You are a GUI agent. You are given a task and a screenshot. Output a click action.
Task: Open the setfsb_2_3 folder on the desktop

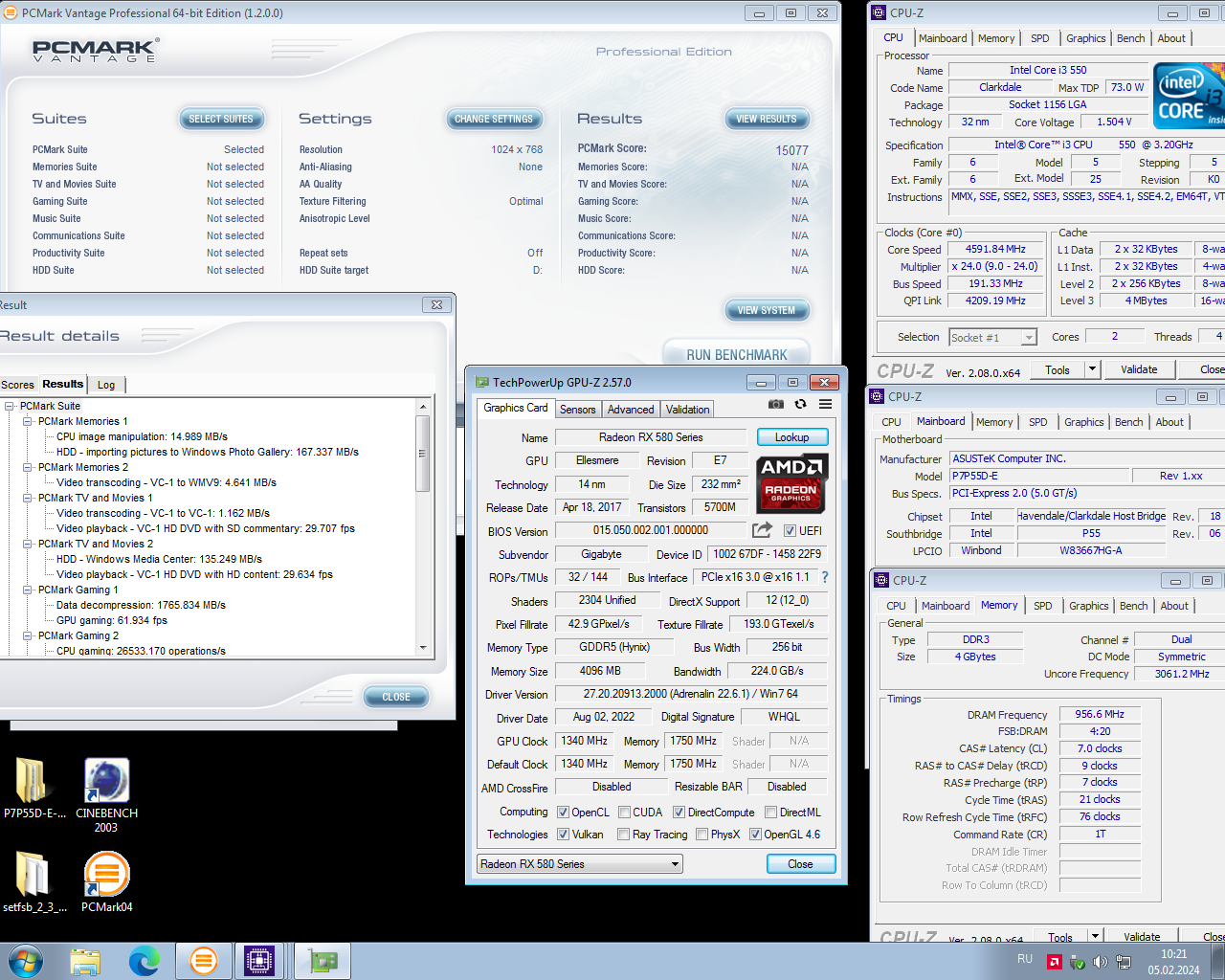(x=33, y=881)
